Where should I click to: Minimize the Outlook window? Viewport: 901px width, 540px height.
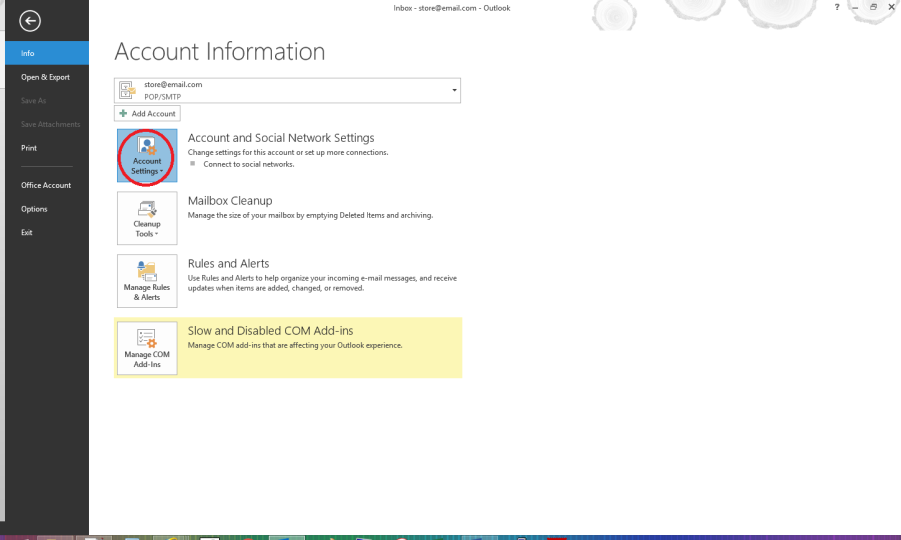point(855,7)
